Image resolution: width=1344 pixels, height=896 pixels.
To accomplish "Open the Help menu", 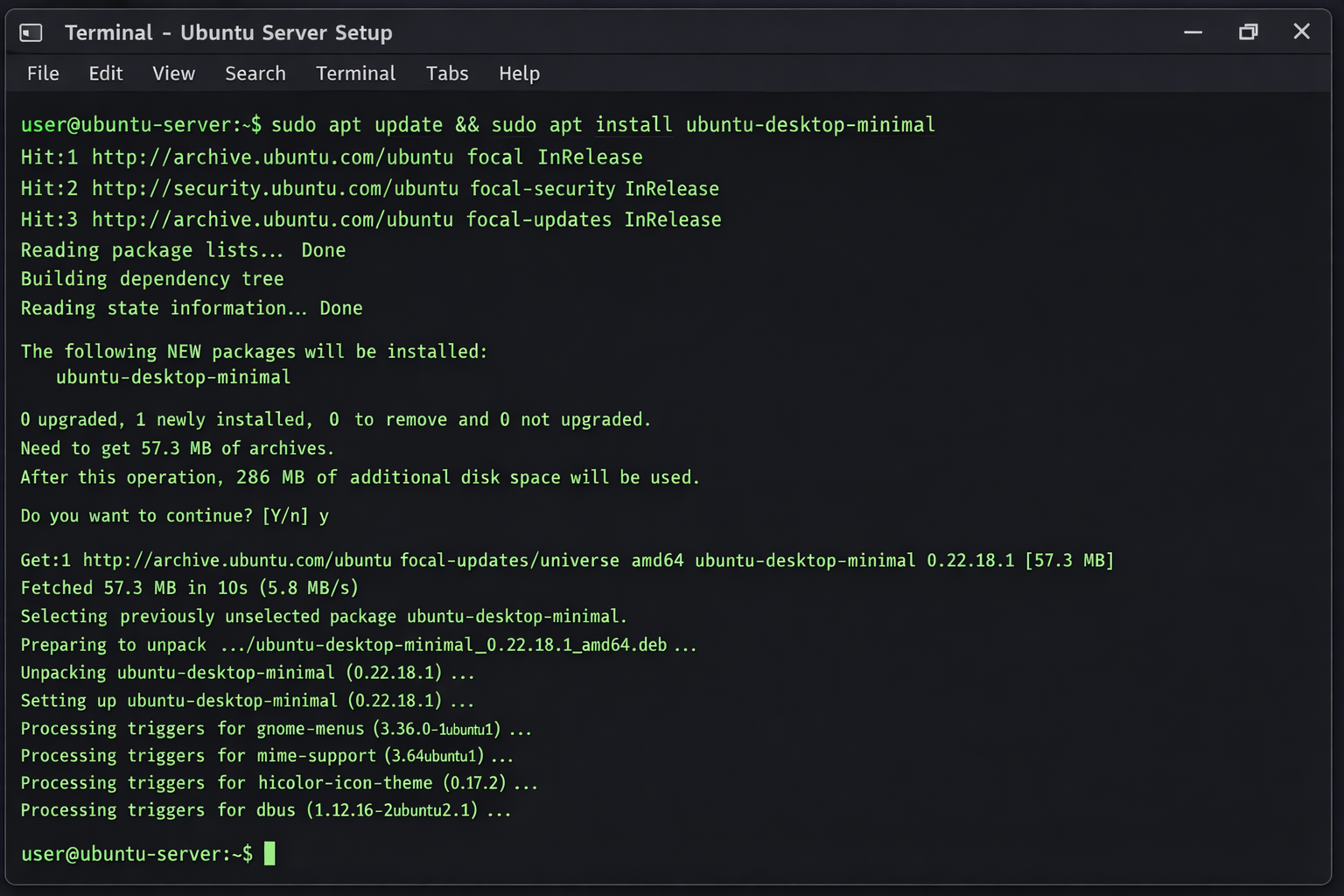I will tap(519, 73).
